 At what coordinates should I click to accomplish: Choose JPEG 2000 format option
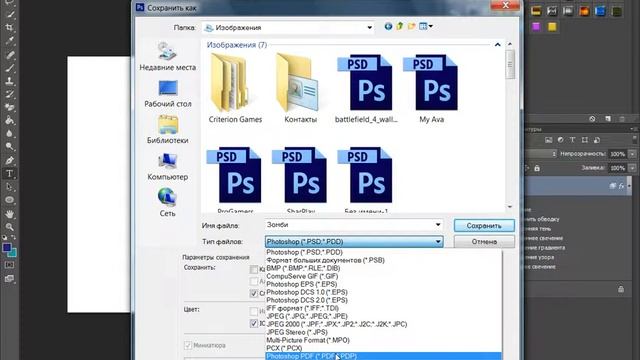(383, 324)
